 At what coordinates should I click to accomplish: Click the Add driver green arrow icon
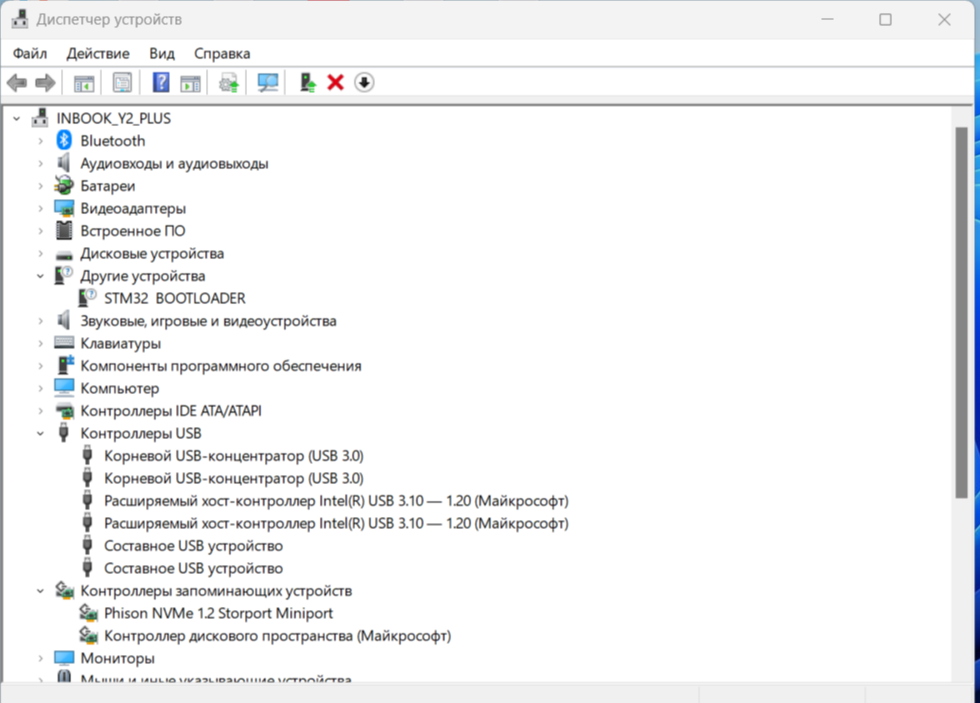coord(308,82)
